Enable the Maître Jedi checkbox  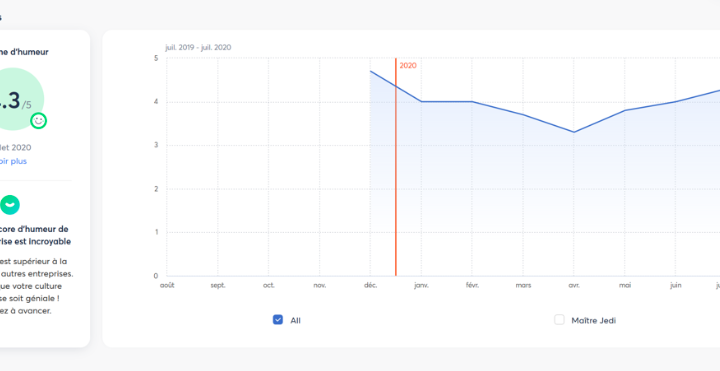[559, 320]
